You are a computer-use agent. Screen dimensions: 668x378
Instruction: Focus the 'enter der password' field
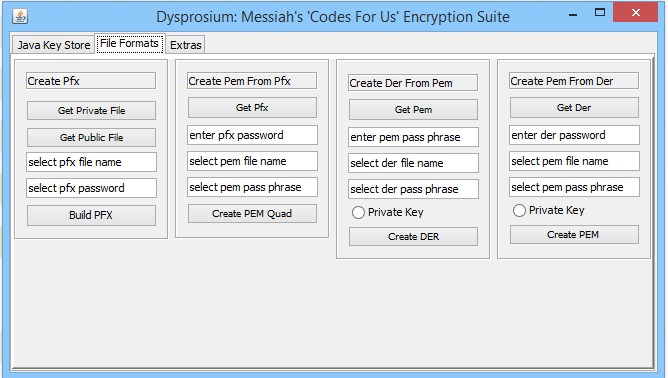[x=574, y=135]
